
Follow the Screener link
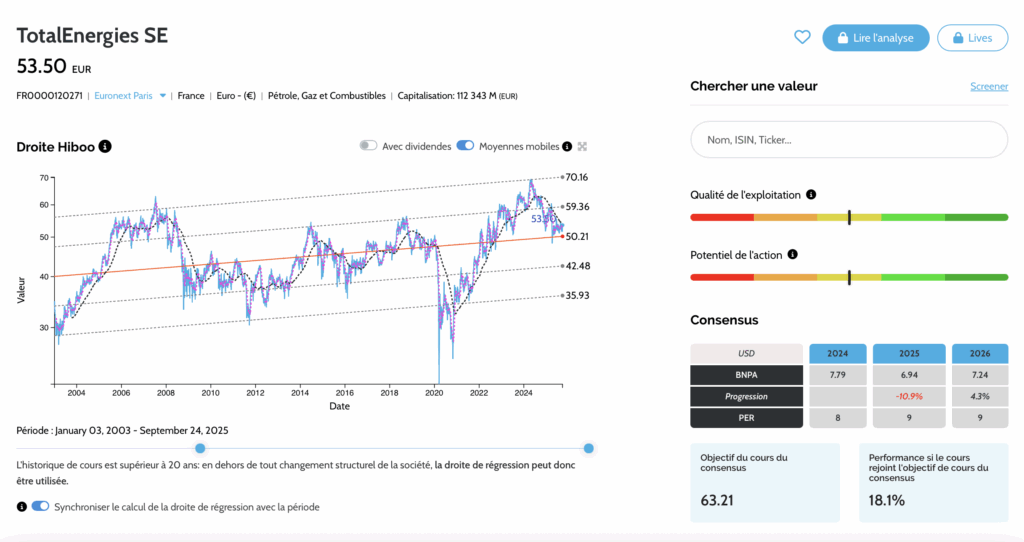coord(988,87)
